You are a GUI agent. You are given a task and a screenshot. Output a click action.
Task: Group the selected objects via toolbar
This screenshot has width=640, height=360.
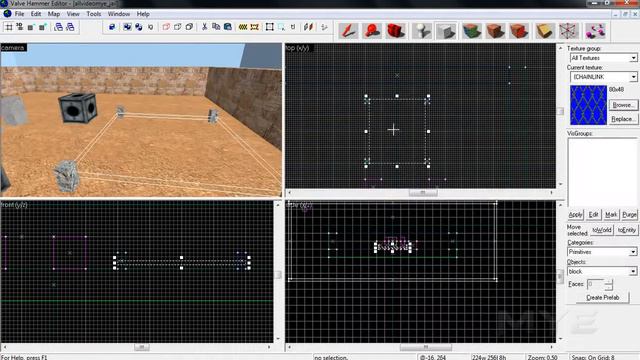coord(127,27)
